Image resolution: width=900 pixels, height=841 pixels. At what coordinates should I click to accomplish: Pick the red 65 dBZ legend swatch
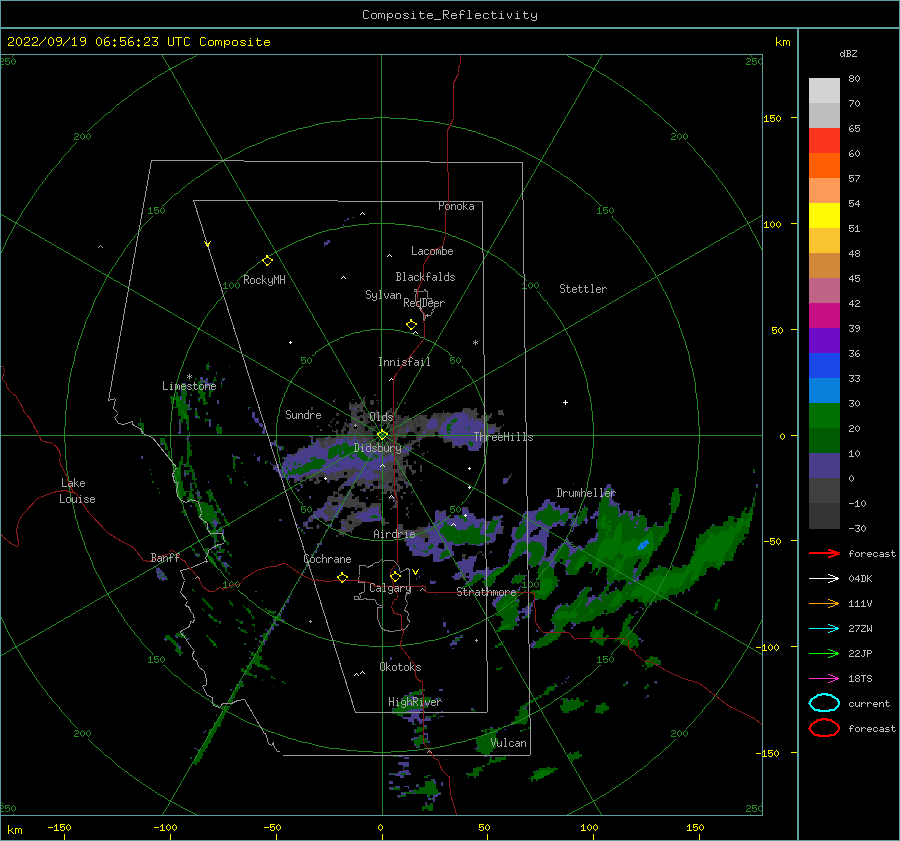(824, 140)
